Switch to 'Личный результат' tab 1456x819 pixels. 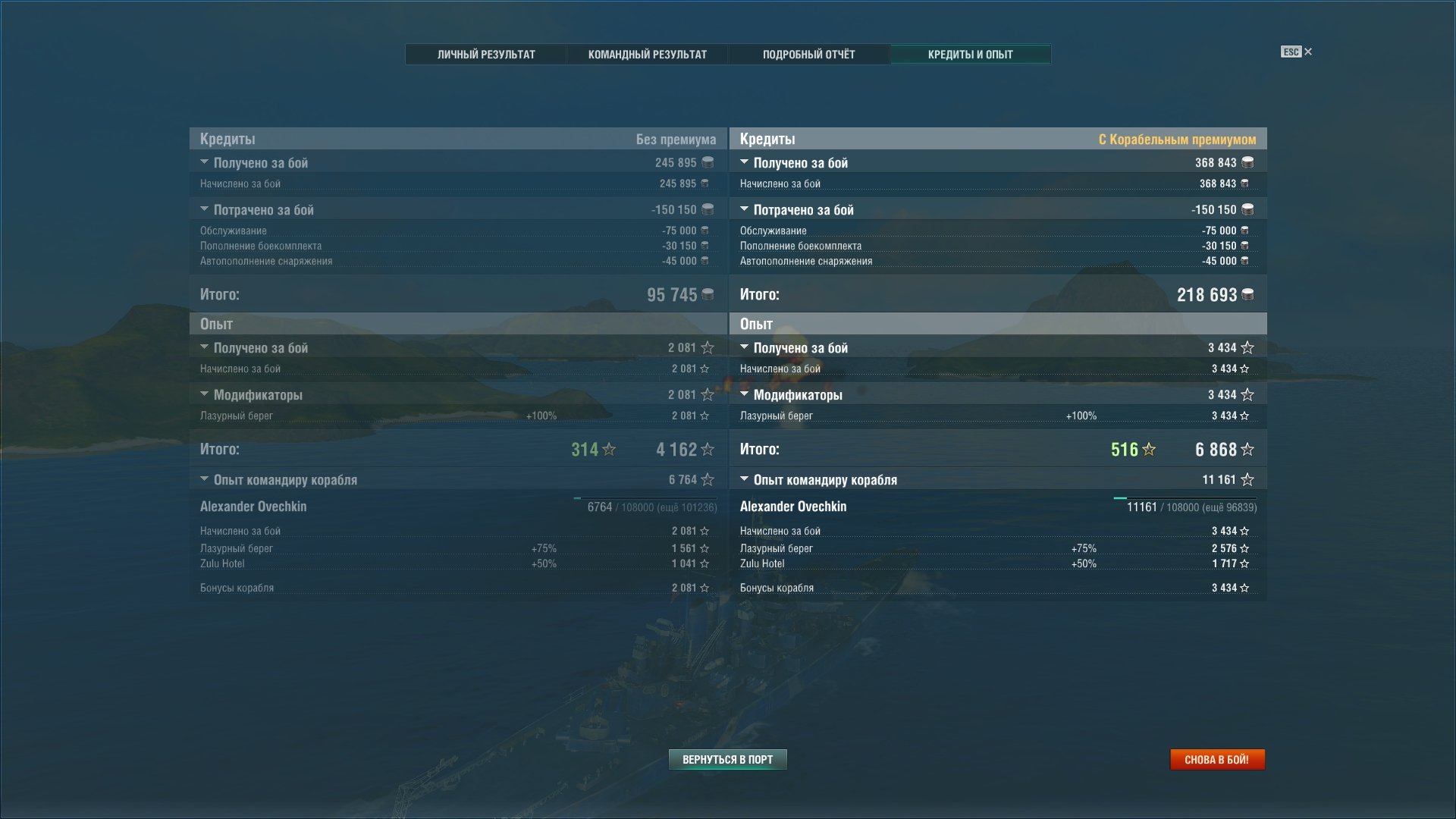click(486, 54)
